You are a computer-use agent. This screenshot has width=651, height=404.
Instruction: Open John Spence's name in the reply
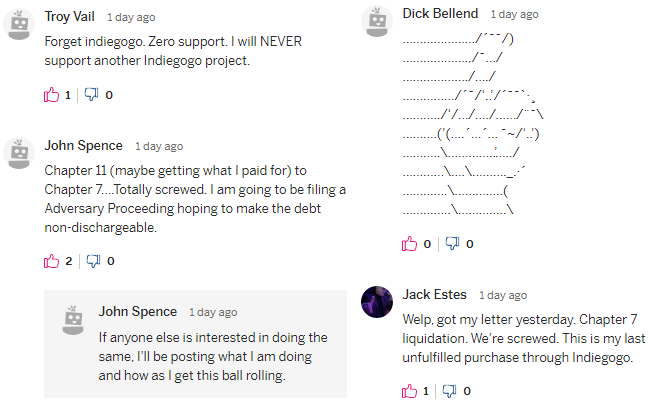click(x=138, y=311)
